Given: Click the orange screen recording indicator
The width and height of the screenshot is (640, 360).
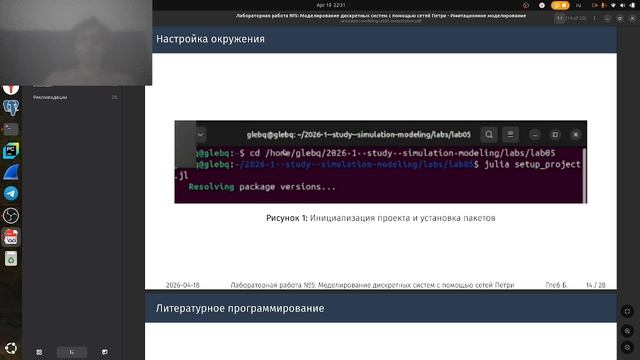Looking at the screenshot, I should (x=560, y=5).
